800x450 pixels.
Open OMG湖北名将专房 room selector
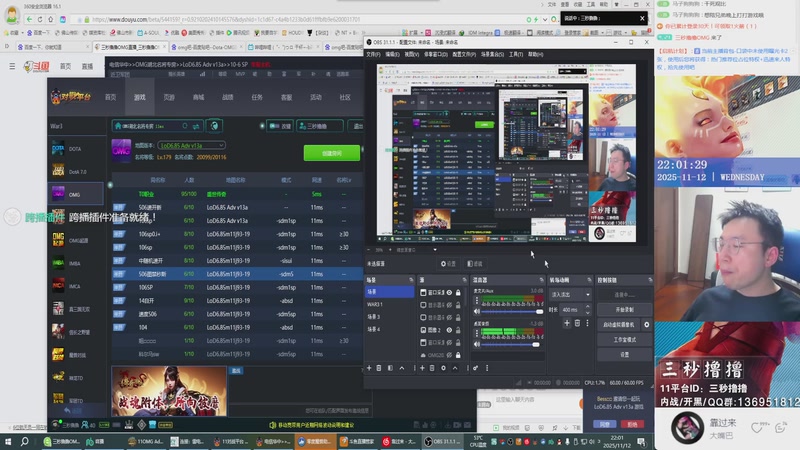coord(158,126)
